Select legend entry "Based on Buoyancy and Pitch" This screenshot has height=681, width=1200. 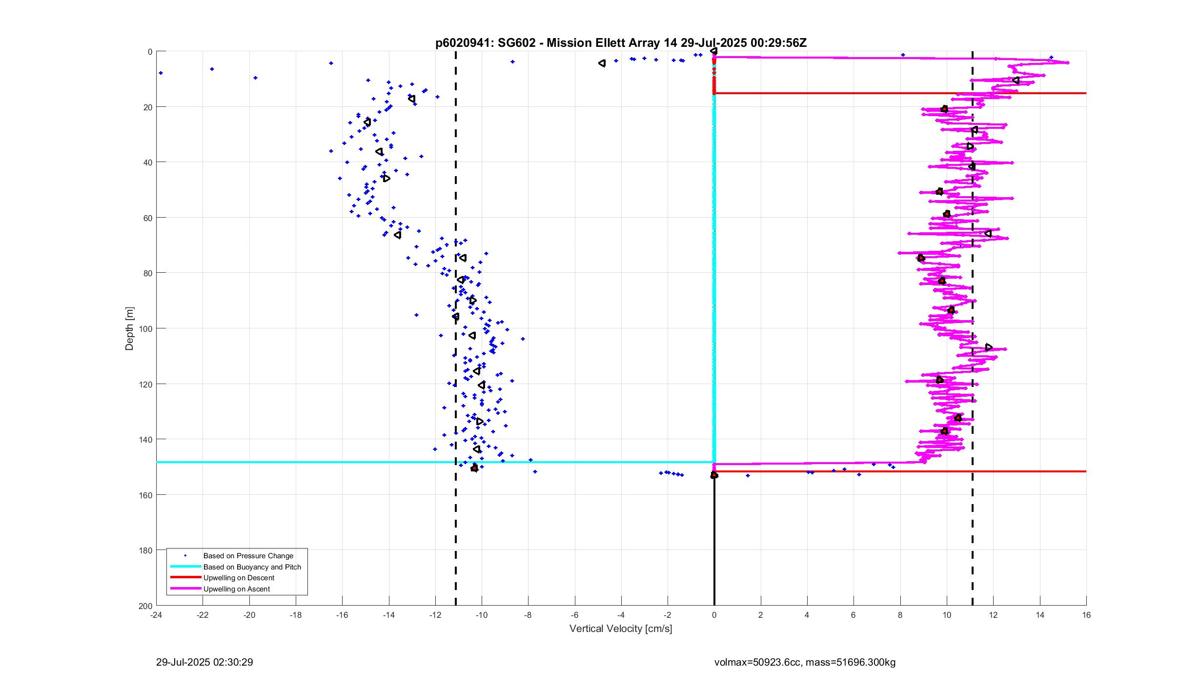click(252, 566)
